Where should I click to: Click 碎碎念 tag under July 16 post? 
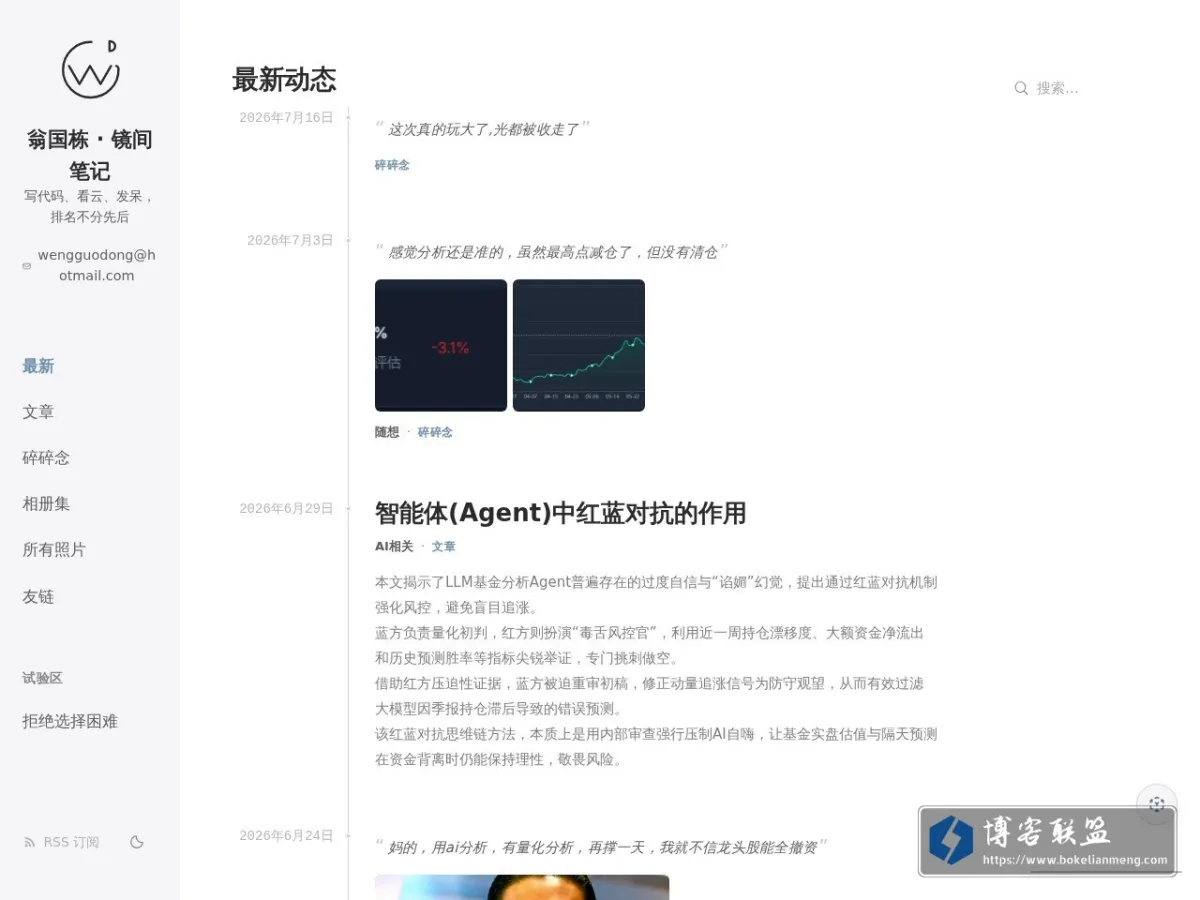[392, 165]
